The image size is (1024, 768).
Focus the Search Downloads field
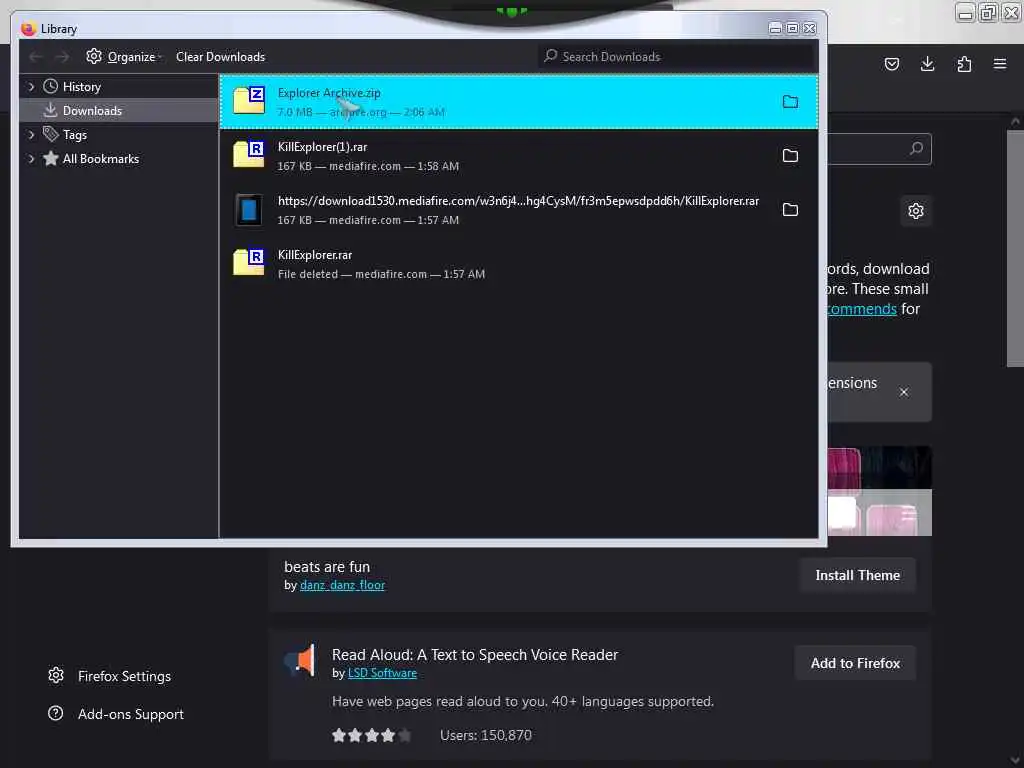677,57
